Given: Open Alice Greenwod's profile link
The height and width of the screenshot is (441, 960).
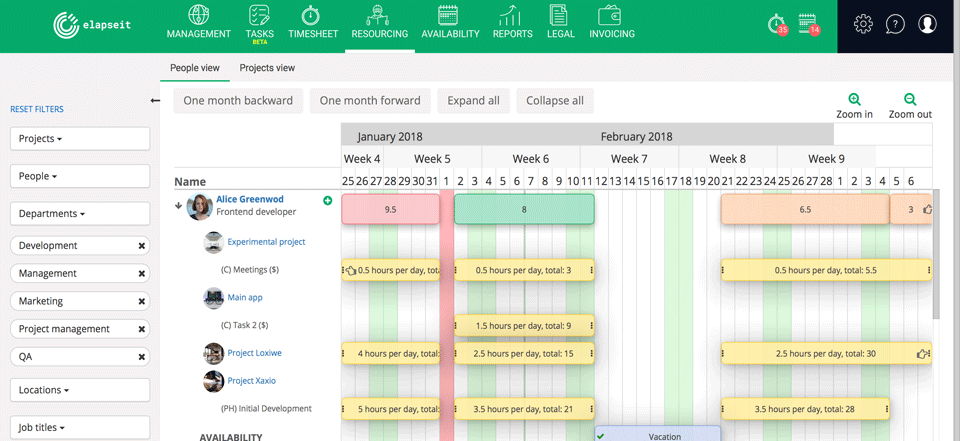Looking at the screenshot, I should coord(249,199).
